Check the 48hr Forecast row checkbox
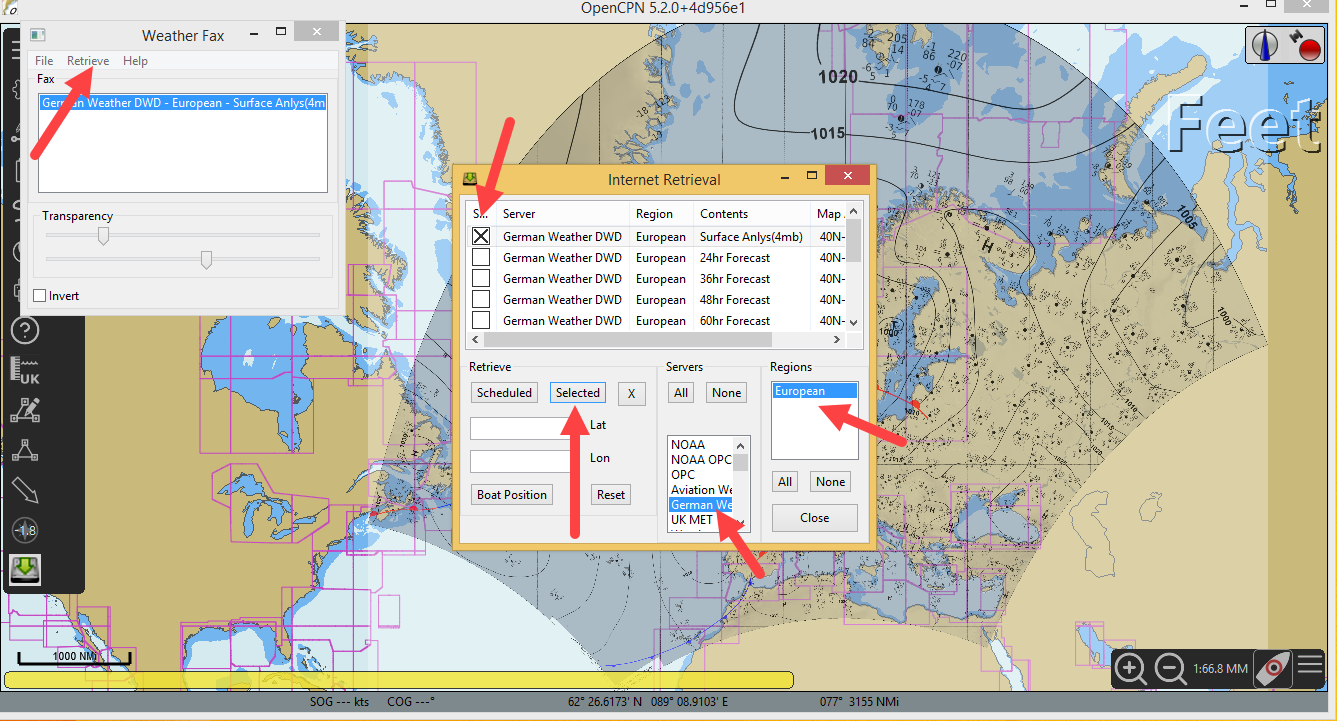Image resolution: width=1337 pixels, height=721 pixels. point(481,300)
